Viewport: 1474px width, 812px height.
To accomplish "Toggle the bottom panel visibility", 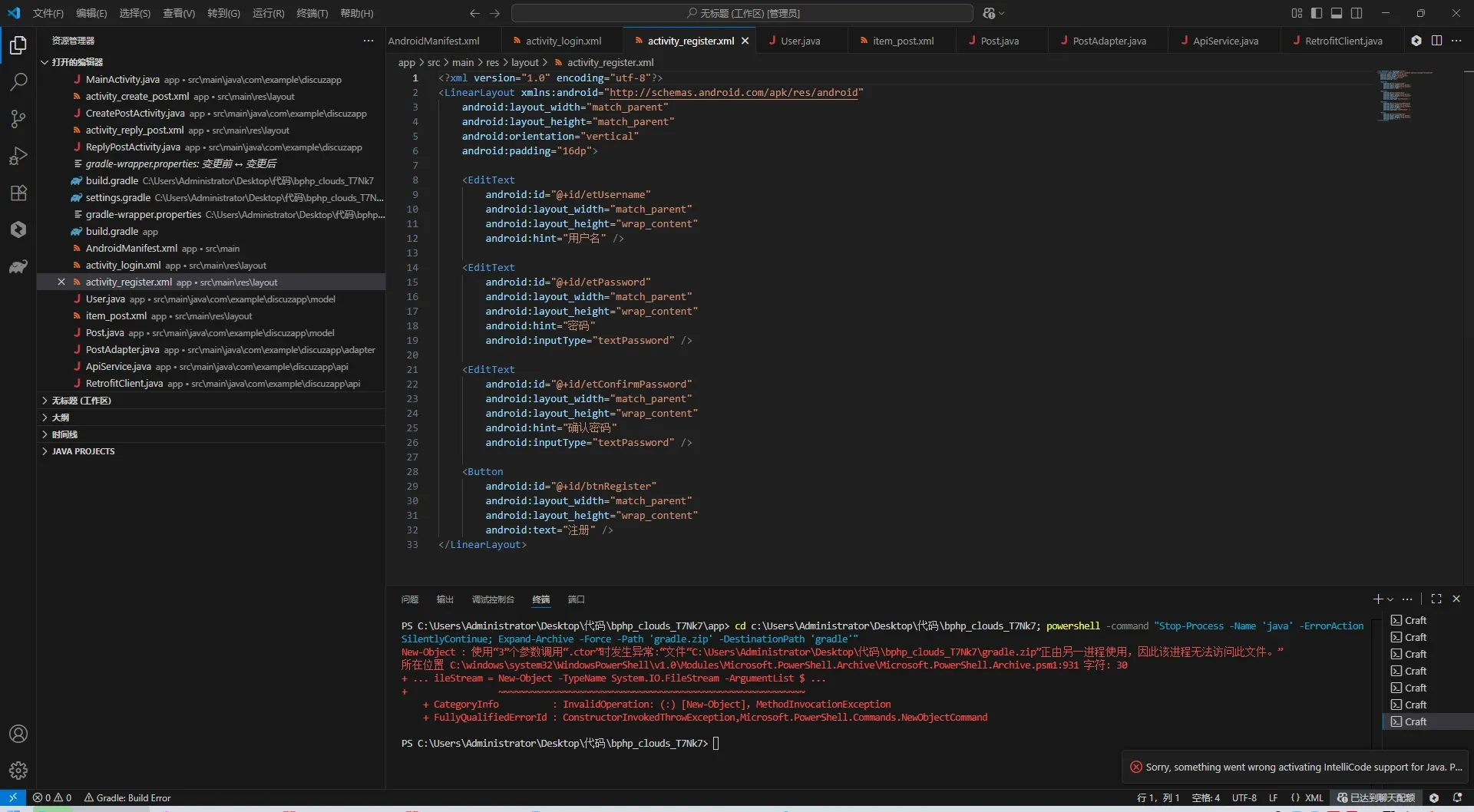I will pos(1337,13).
